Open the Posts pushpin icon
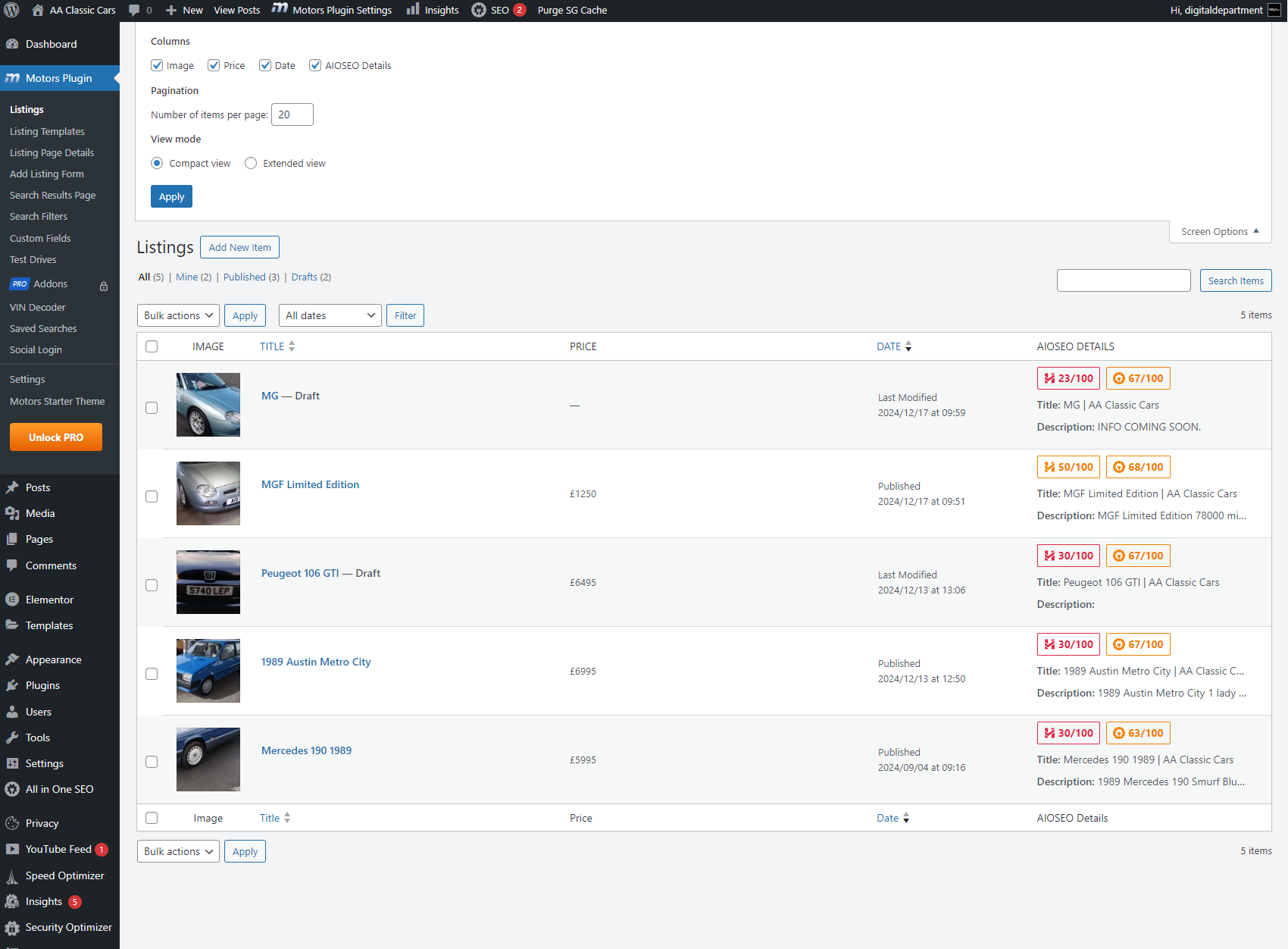This screenshot has height=949, width=1288. tap(12, 487)
